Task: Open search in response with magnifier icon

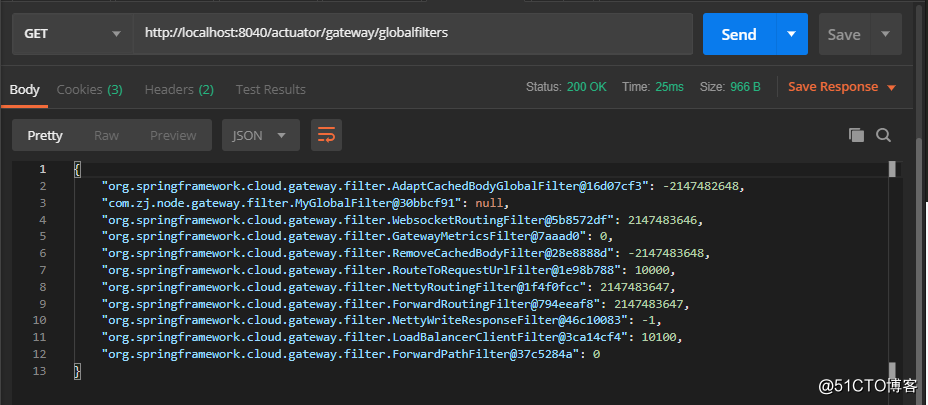Action: point(884,135)
